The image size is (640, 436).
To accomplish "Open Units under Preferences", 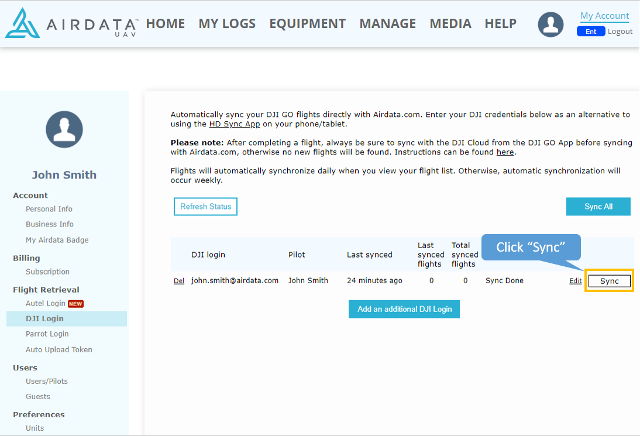I will click(x=35, y=428).
